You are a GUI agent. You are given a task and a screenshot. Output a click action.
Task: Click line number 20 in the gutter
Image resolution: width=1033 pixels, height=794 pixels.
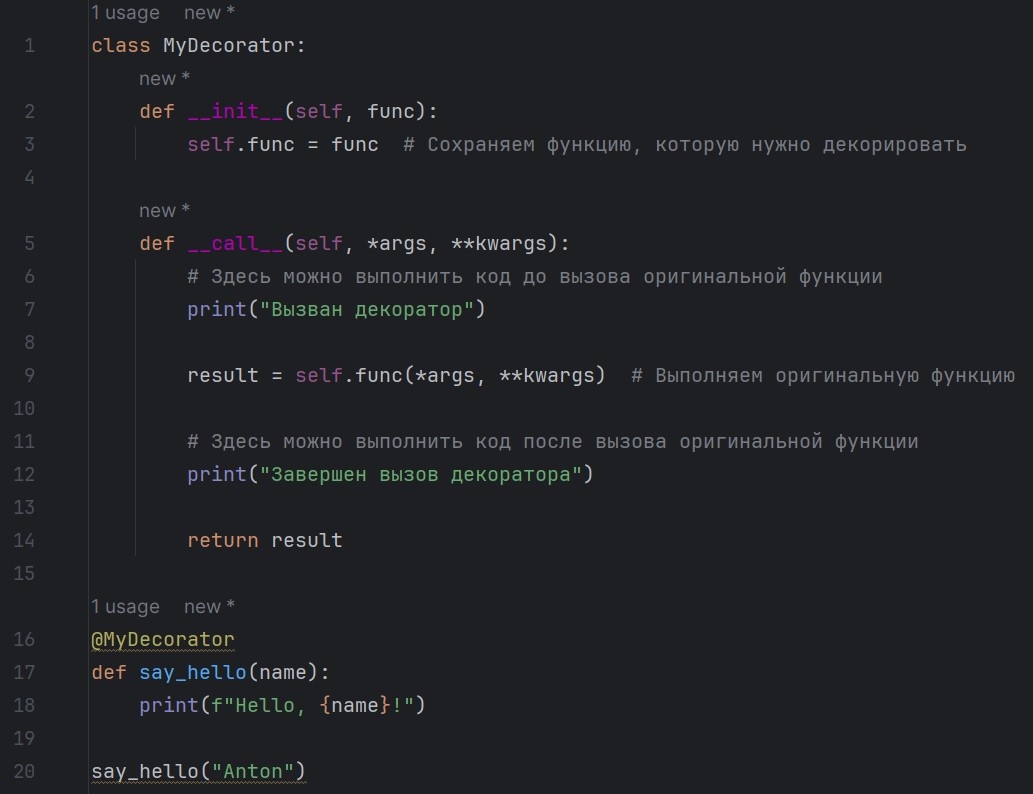[x=24, y=771]
